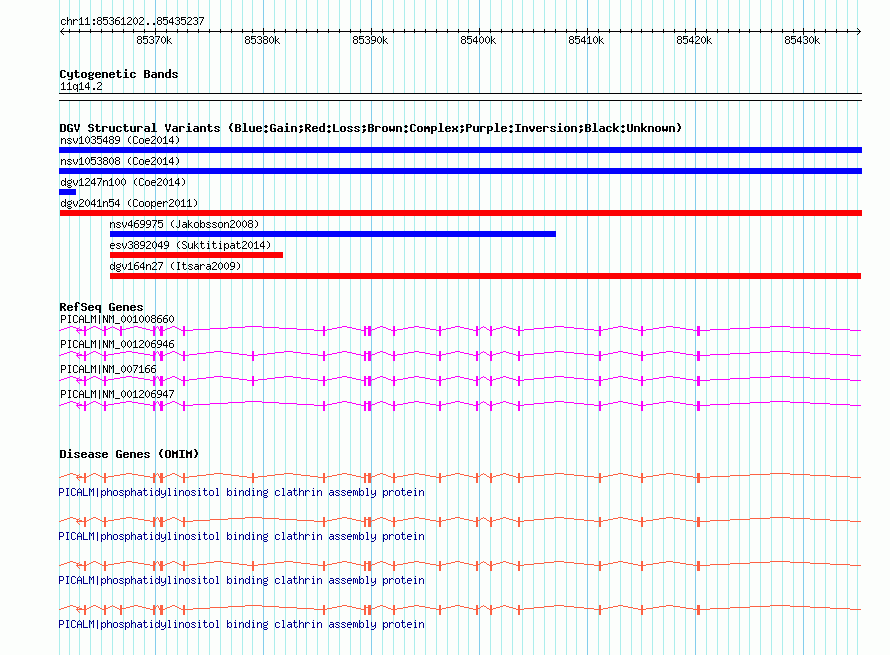Click the short blue bar under dgv1247n100
The image size is (890, 655).
tap(68, 192)
